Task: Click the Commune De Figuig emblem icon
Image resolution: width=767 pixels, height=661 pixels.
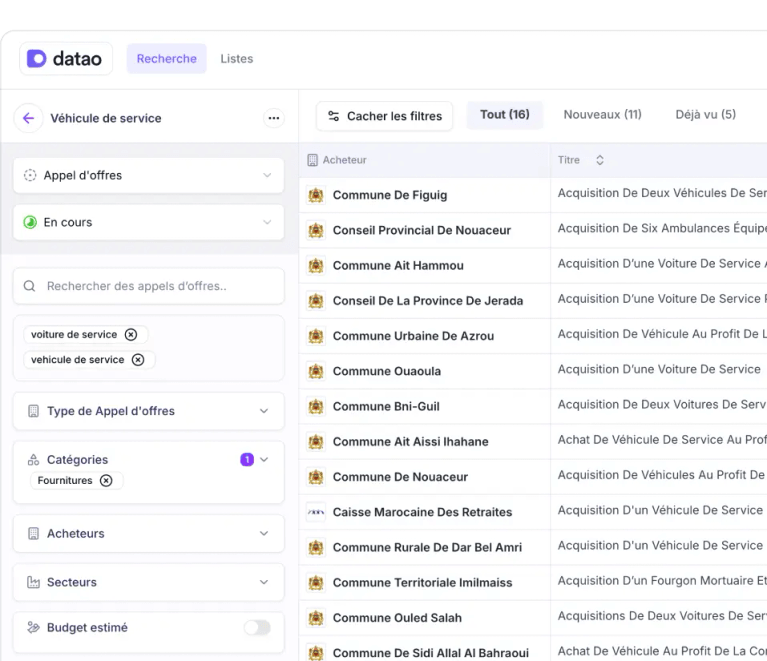Action: (316, 195)
